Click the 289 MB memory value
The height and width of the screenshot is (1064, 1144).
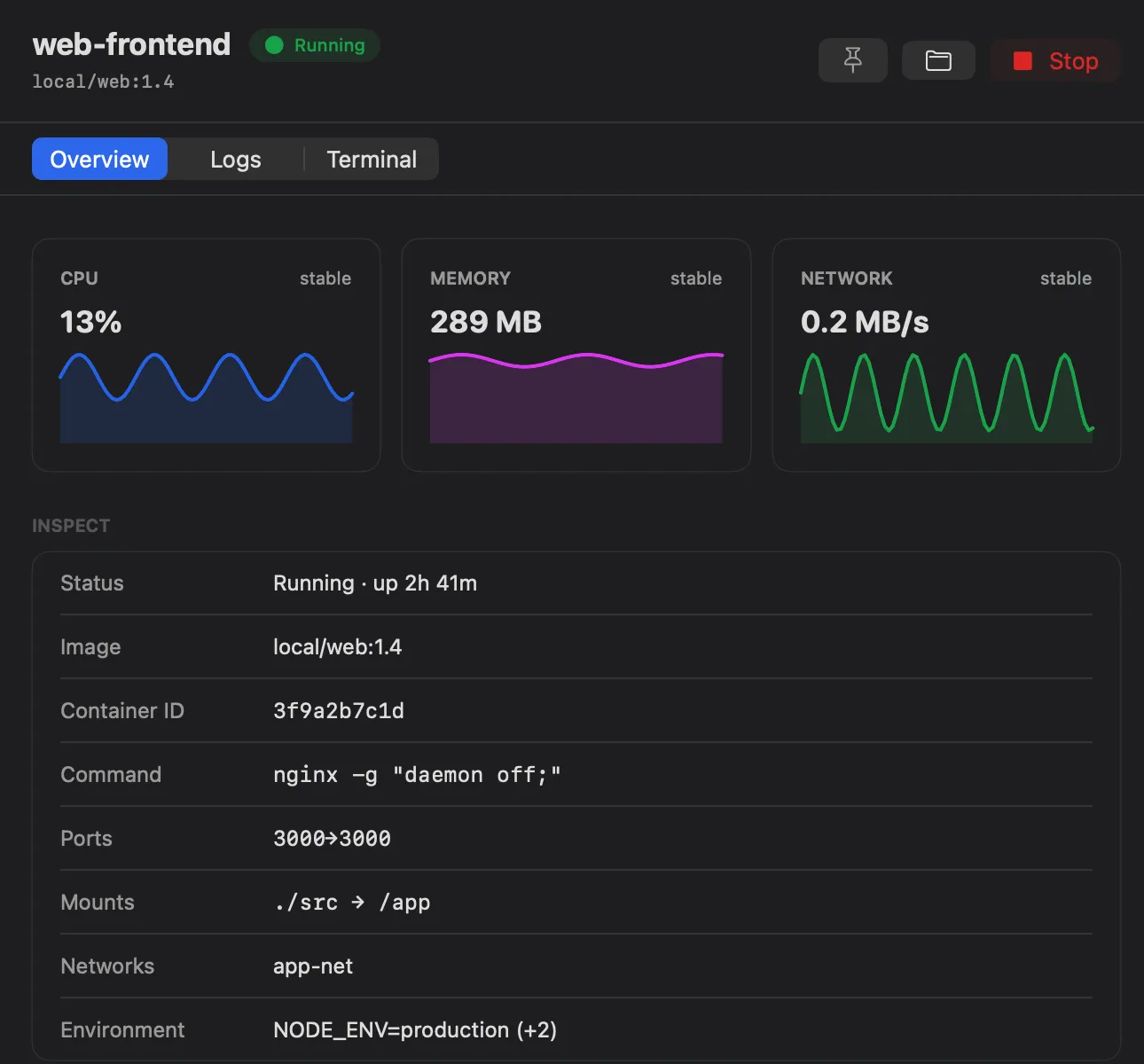pos(486,322)
